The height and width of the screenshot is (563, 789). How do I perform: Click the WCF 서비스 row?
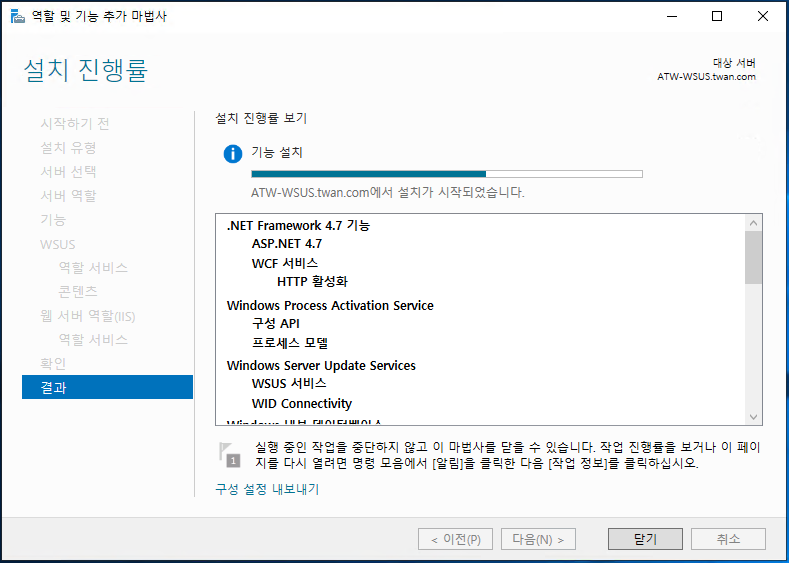pos(285,263)
